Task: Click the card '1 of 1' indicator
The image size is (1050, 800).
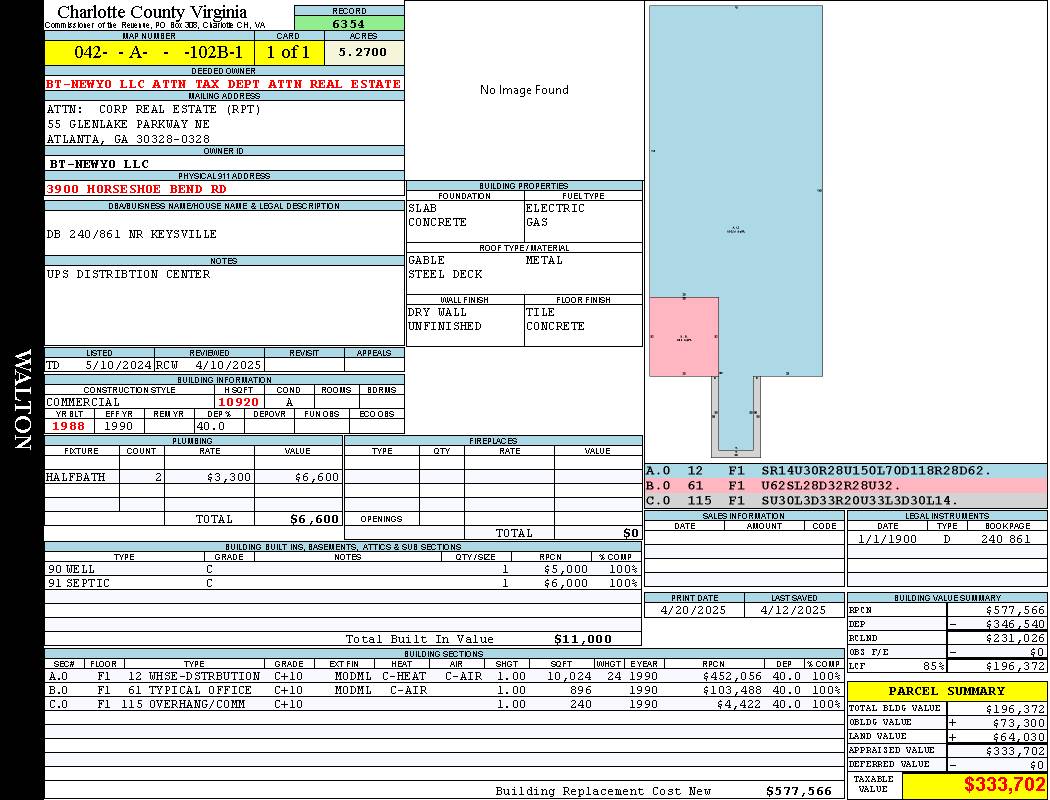Action: coord(287,52)
